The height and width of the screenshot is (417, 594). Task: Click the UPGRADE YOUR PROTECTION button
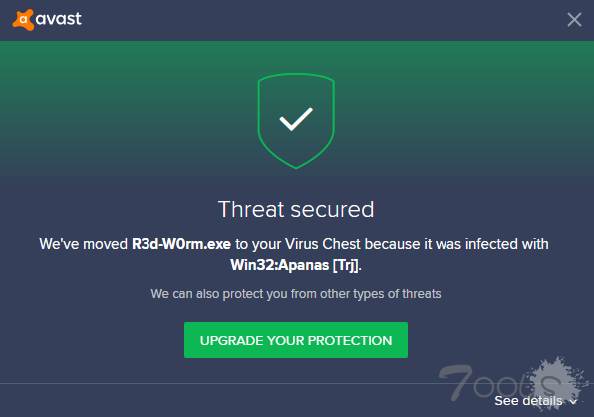tap(296, 340)
